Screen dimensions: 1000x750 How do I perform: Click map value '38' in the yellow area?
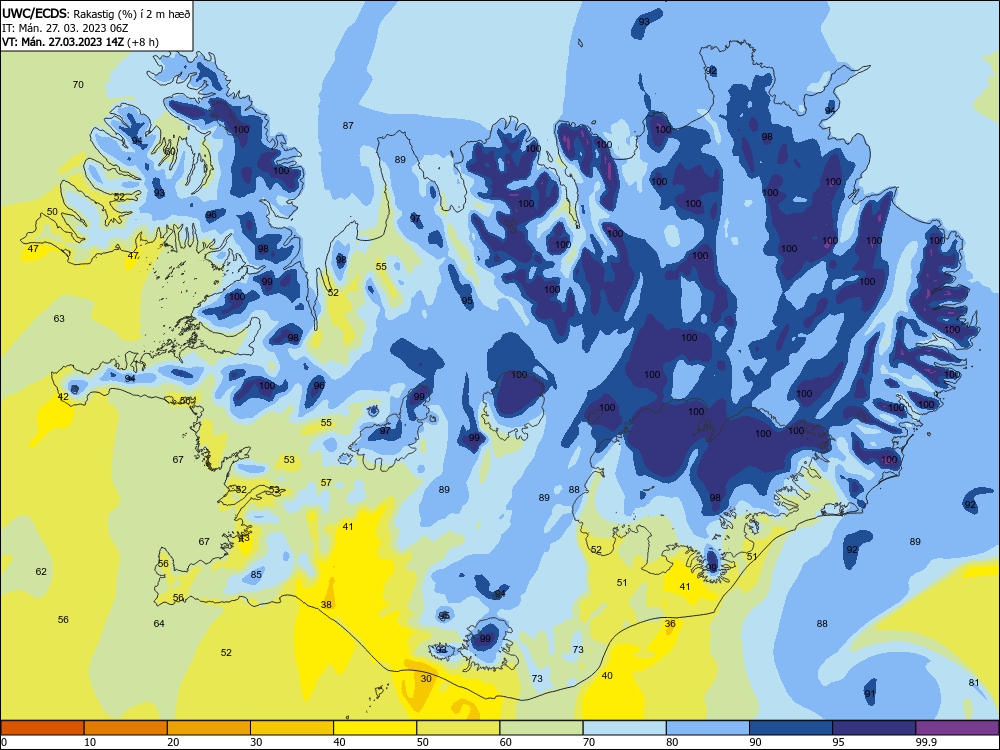[326, 605]
